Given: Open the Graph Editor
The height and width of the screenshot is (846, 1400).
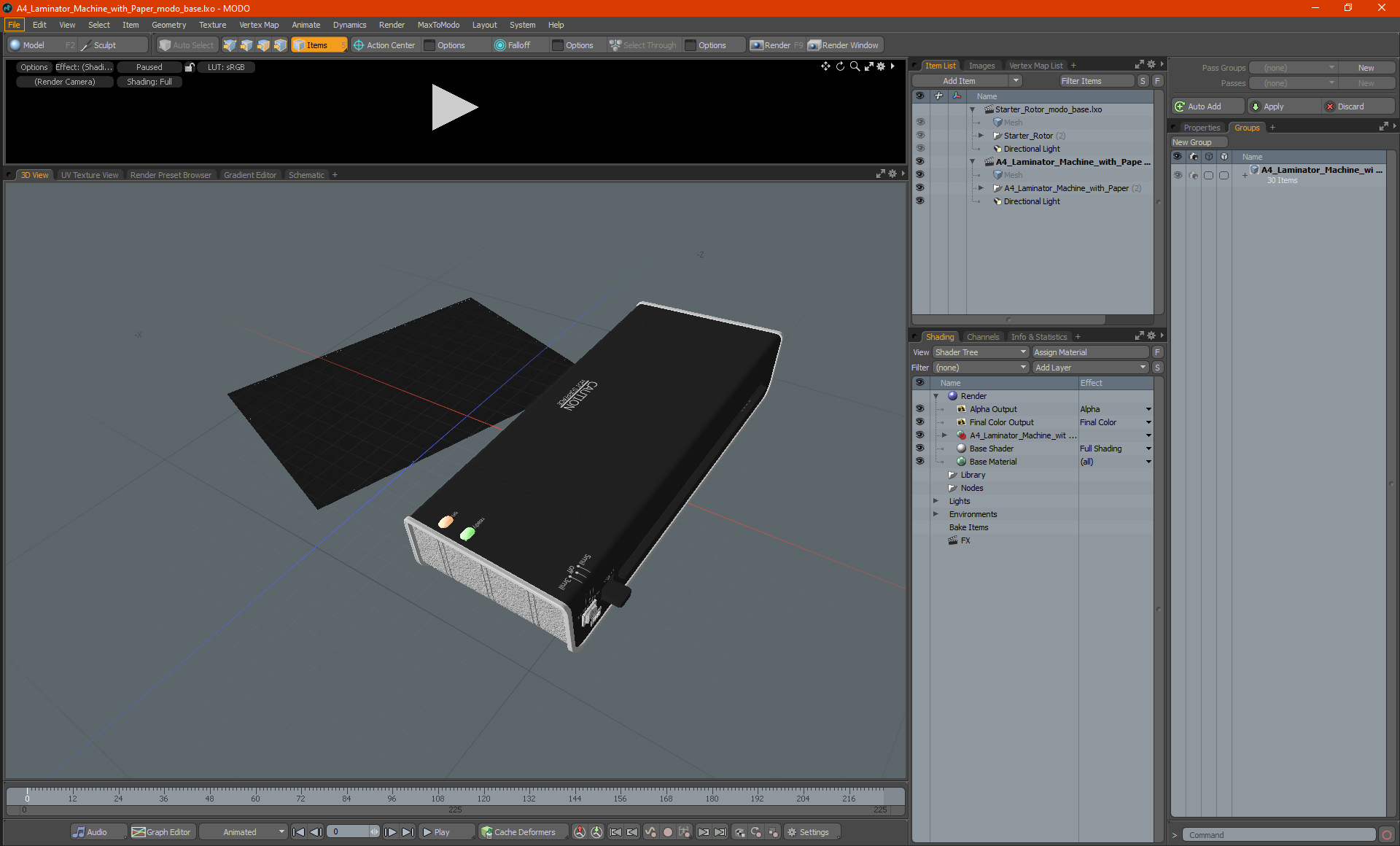Looking at the screenshot, I should coord(162,832).
